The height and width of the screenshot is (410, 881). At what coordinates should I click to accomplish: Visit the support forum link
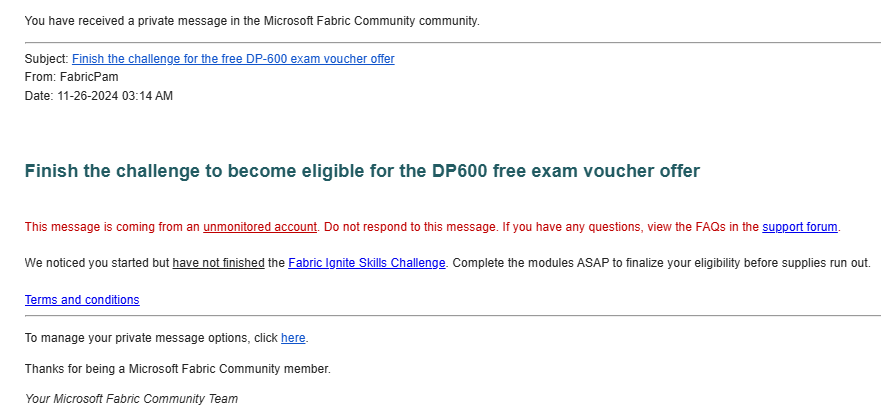[x=800, y=227]
